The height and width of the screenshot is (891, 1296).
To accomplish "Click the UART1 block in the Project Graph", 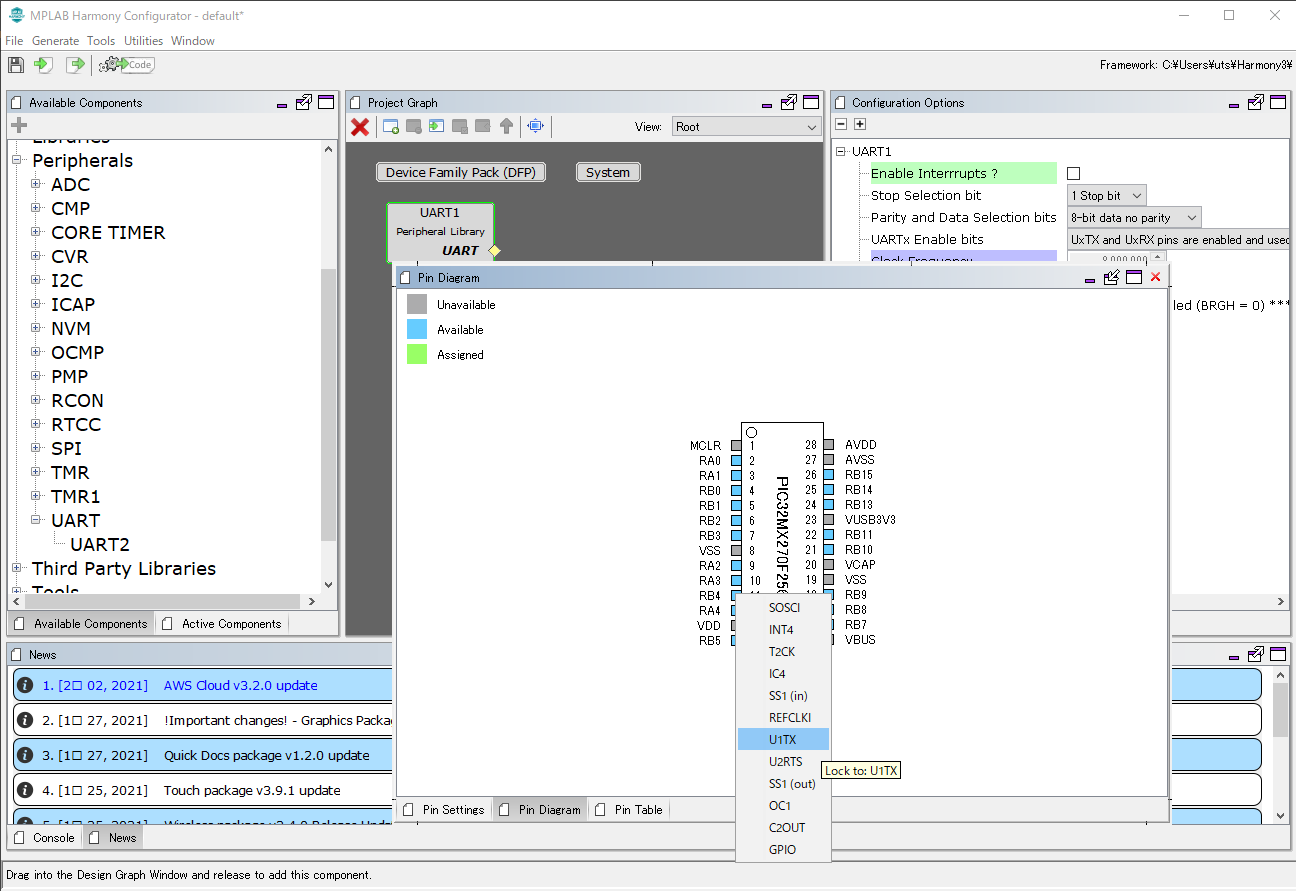I will (440, 230).
